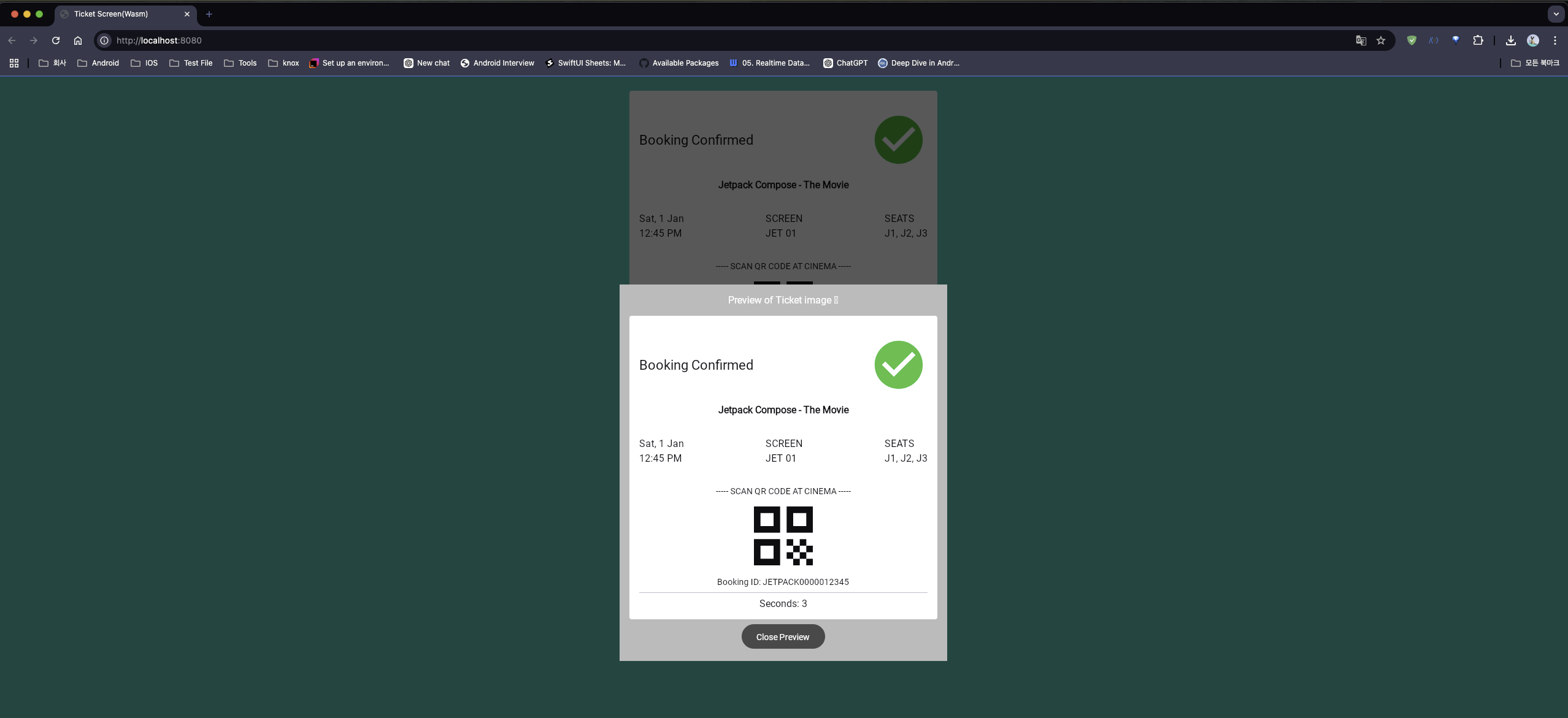
Task: Open the knox bookmark folder
Action: point(284,63)
